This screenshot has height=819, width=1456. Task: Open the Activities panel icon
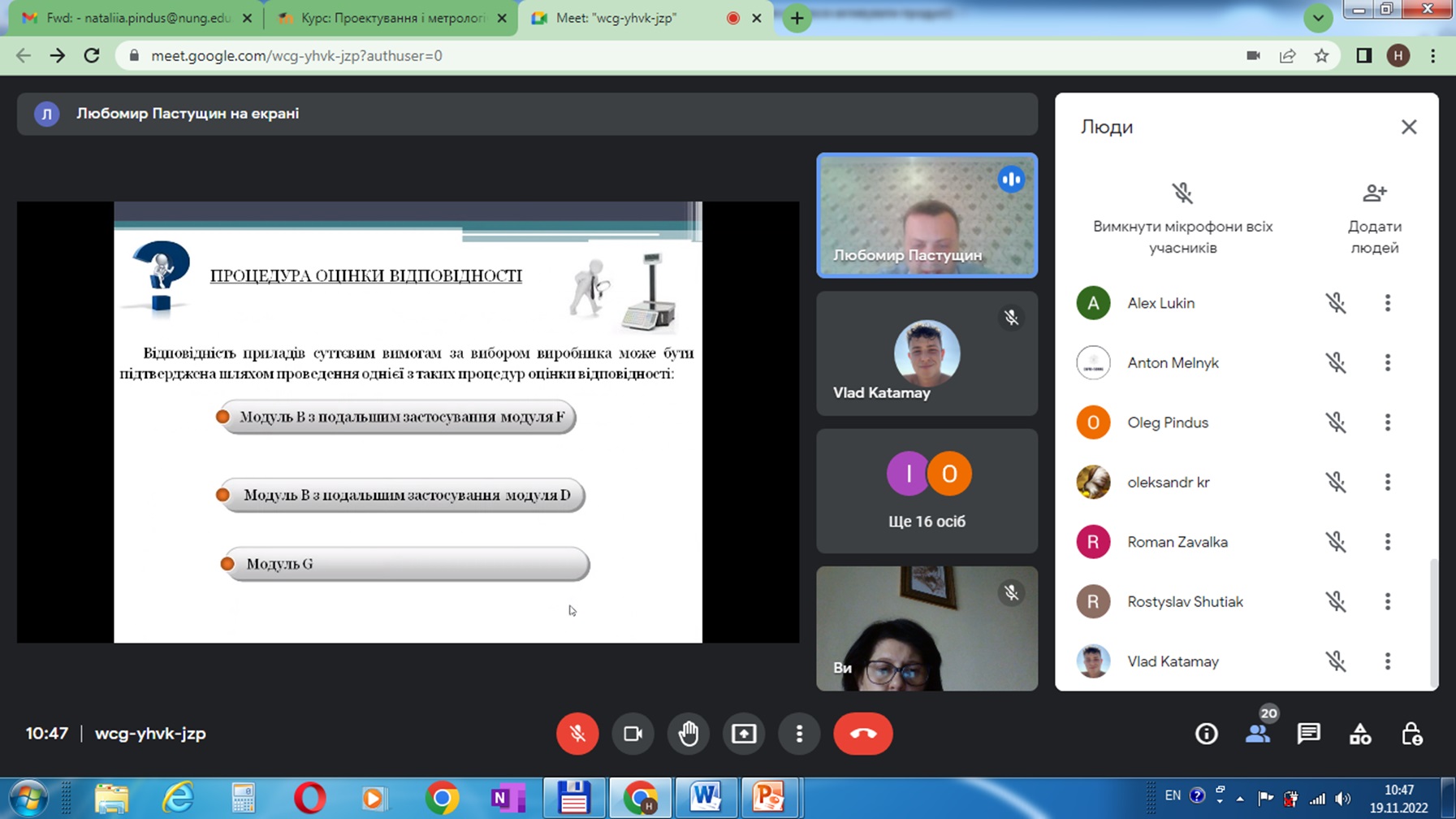click(1360, 734)
